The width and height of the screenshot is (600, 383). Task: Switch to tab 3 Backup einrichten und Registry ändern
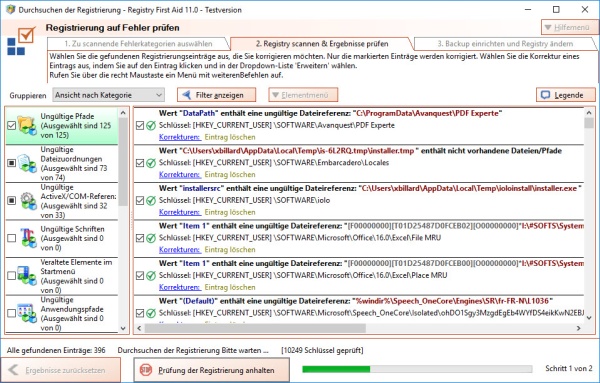pos(505,44)
